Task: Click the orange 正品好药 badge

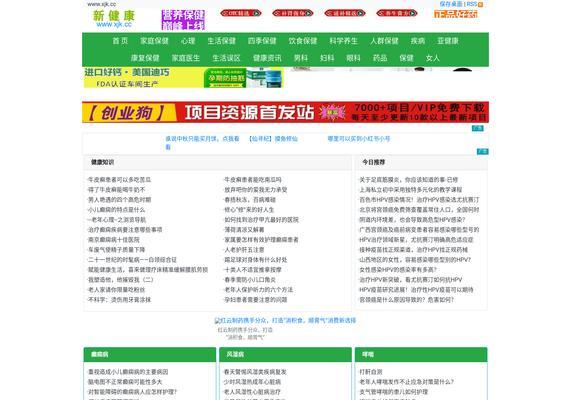Action: 456,14
